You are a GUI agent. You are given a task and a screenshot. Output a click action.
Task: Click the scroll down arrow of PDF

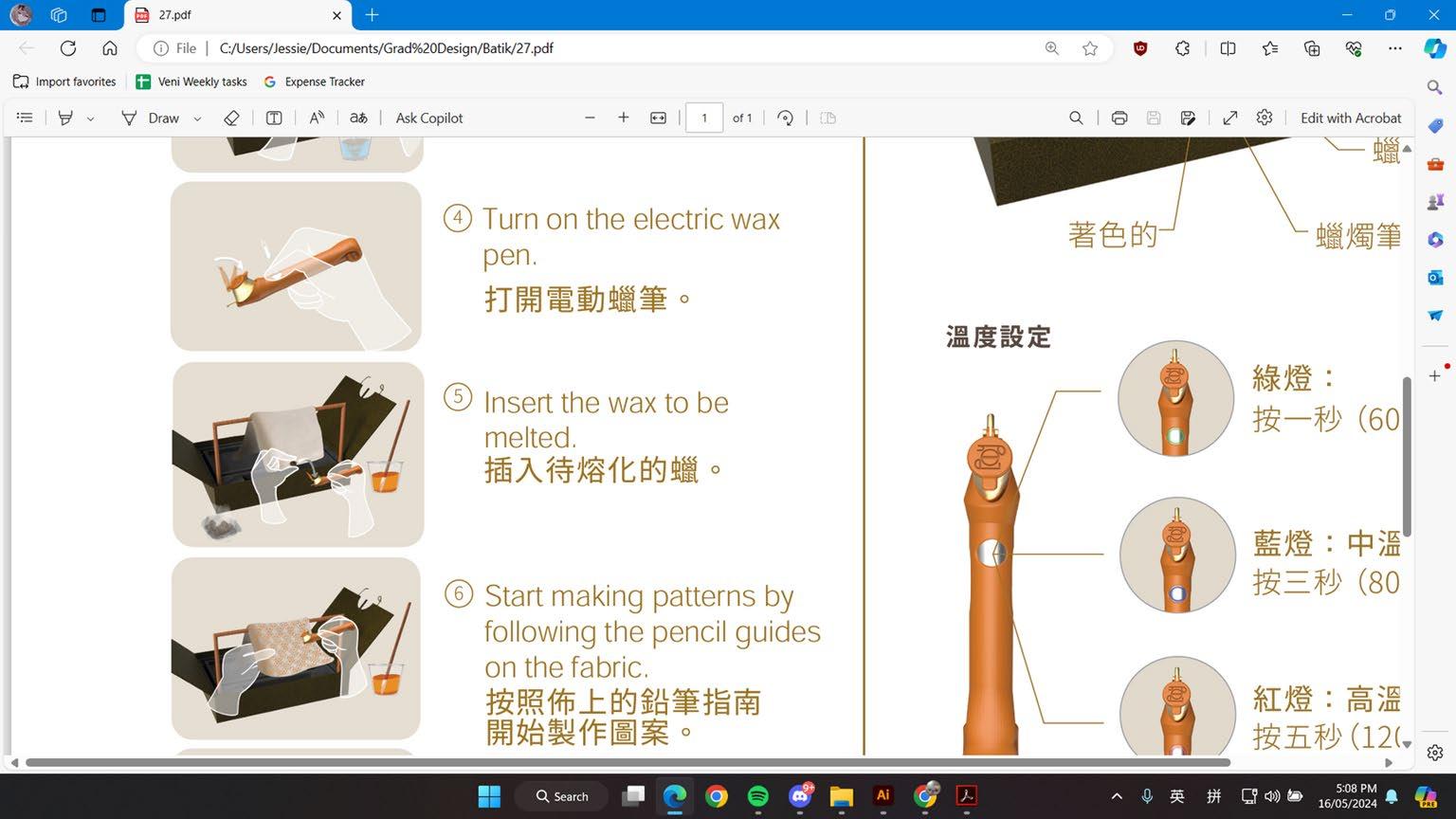point(1407,745)
